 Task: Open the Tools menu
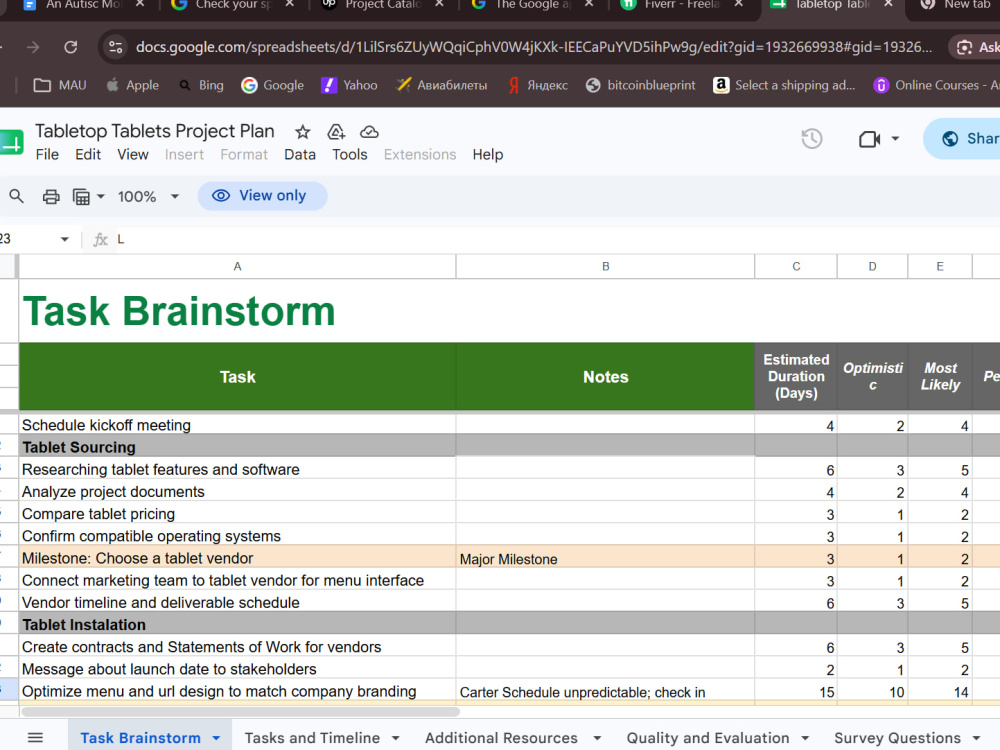[349, 154]
